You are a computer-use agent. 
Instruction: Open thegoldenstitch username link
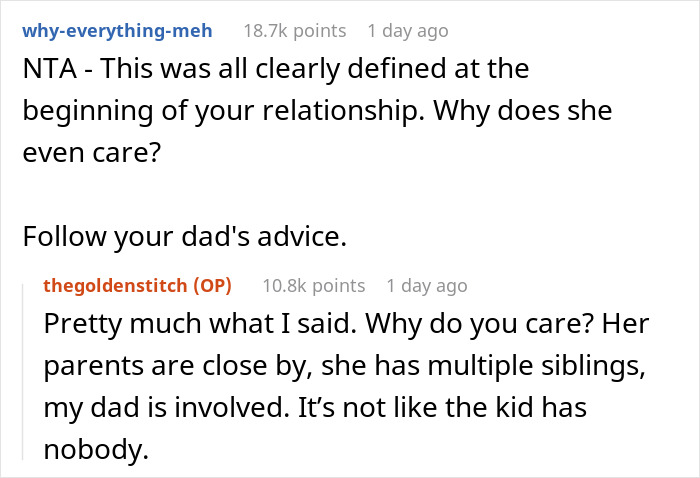115,286
